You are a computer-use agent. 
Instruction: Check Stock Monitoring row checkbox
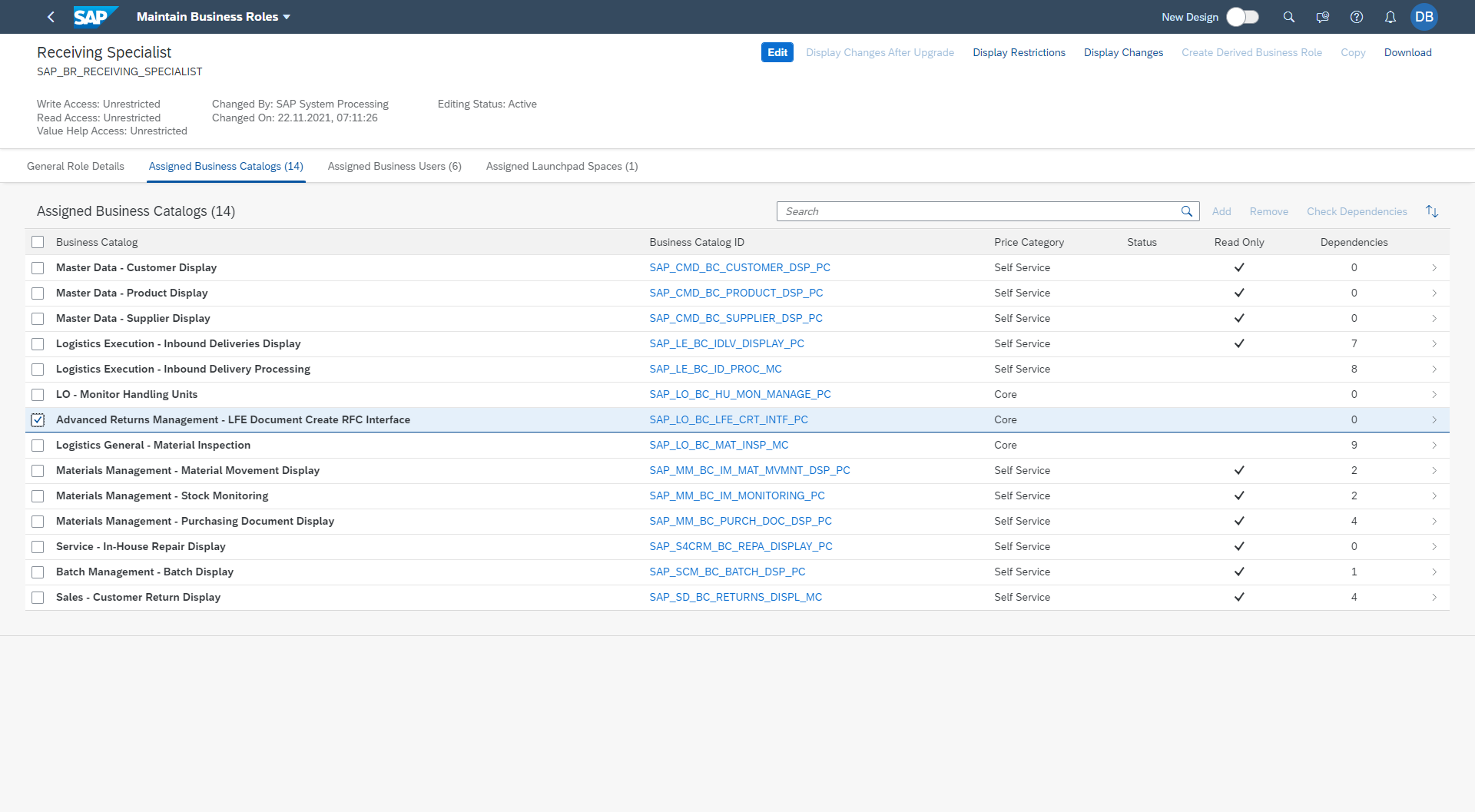click(x=38, y=496)
